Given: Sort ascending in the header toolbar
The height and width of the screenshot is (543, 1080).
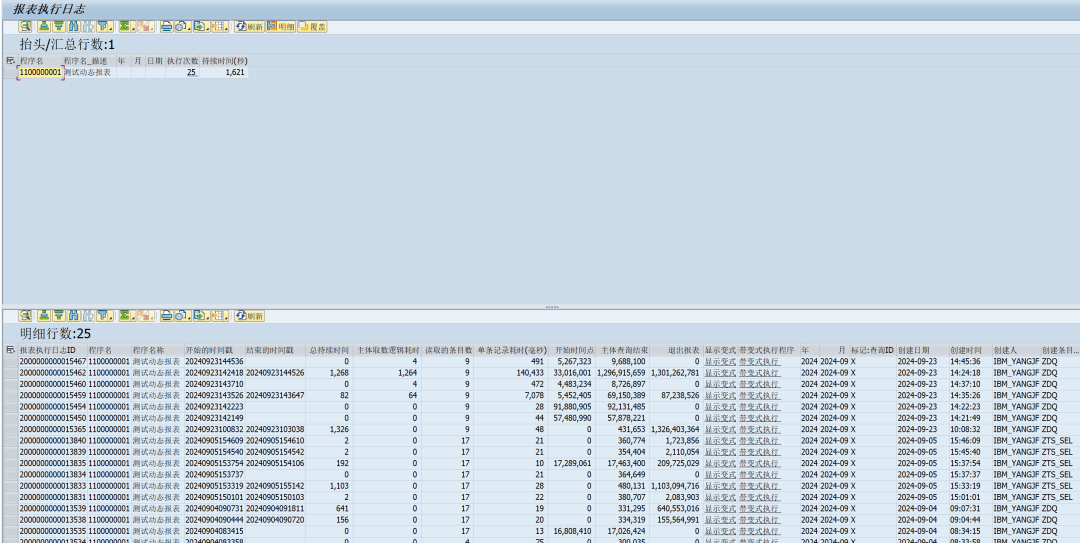Looking at the screenshot, I should 44,27.
